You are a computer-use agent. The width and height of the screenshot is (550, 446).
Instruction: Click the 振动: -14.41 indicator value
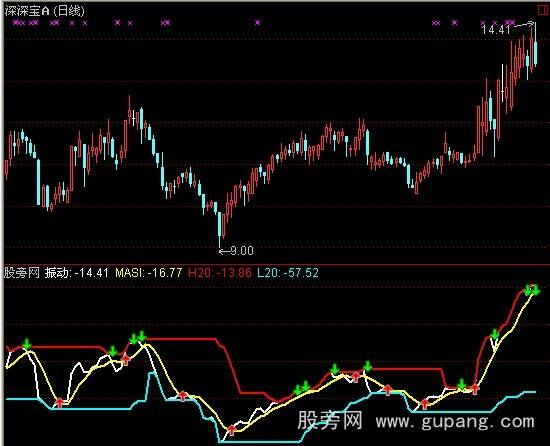coord(76,272)
